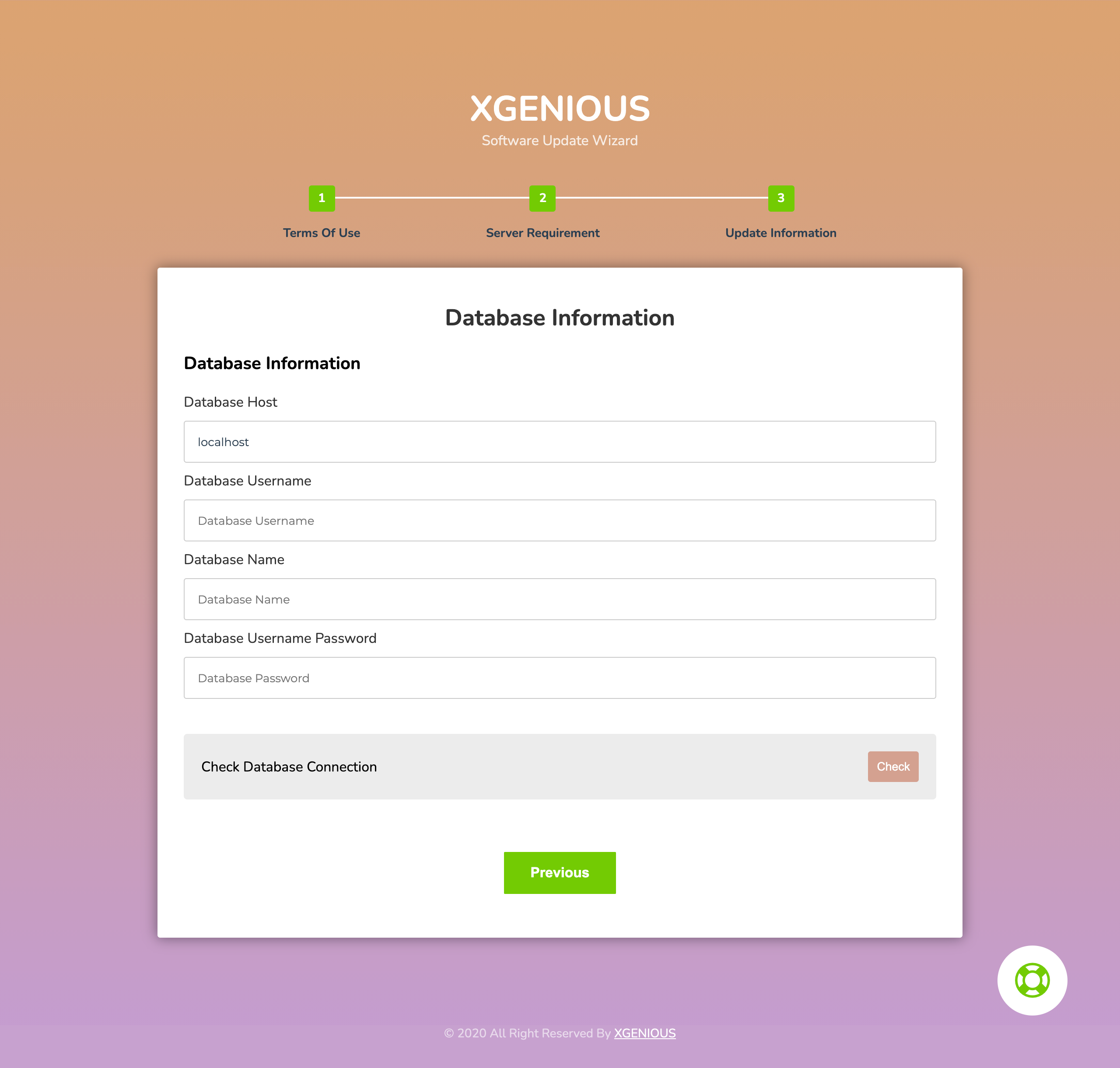Click the Database Username input field
Viewport: 1120px width, 1068px height.
(x=560, y=520)
